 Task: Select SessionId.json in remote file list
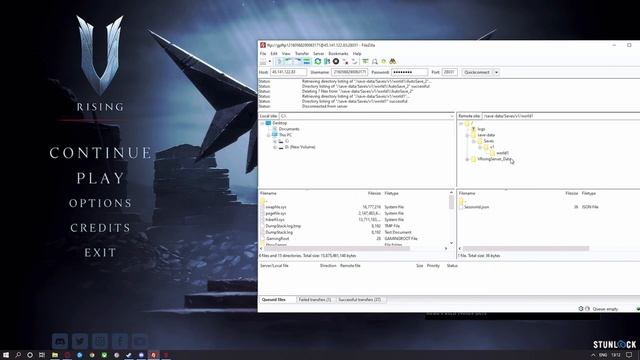[476, 207]
